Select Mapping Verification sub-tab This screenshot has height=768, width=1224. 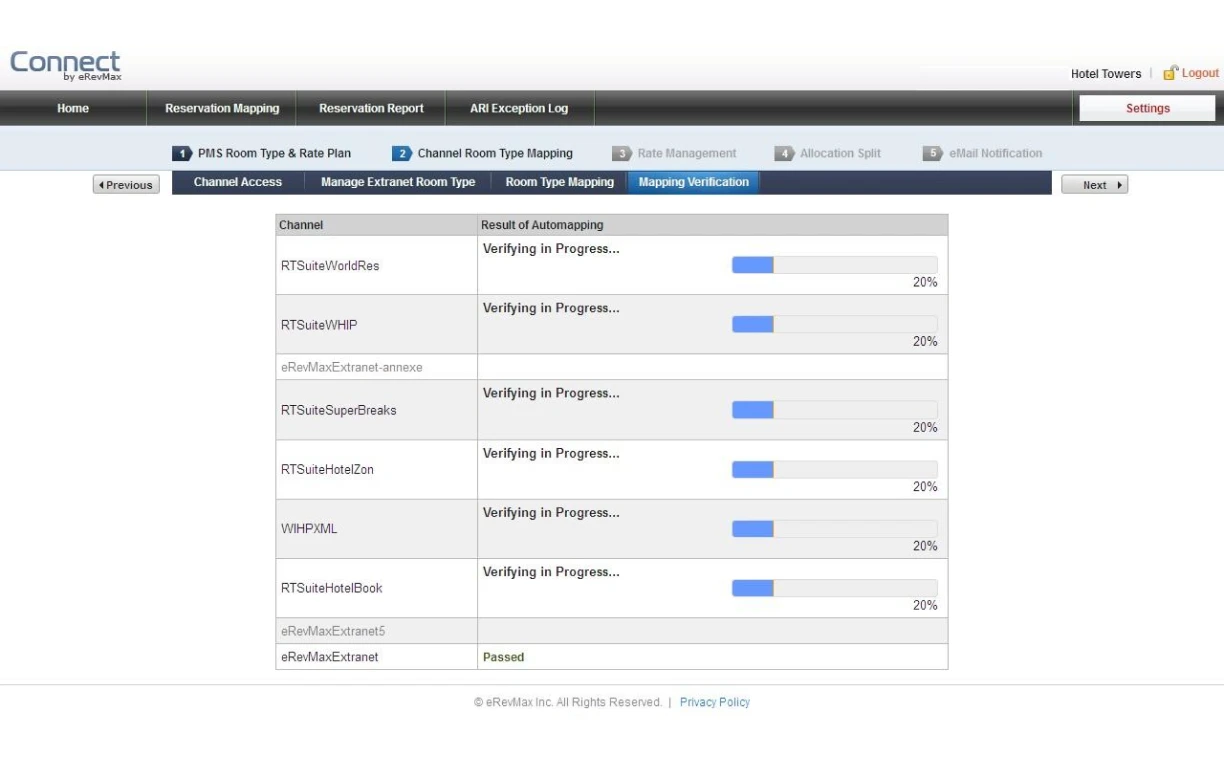click(694, 183)
